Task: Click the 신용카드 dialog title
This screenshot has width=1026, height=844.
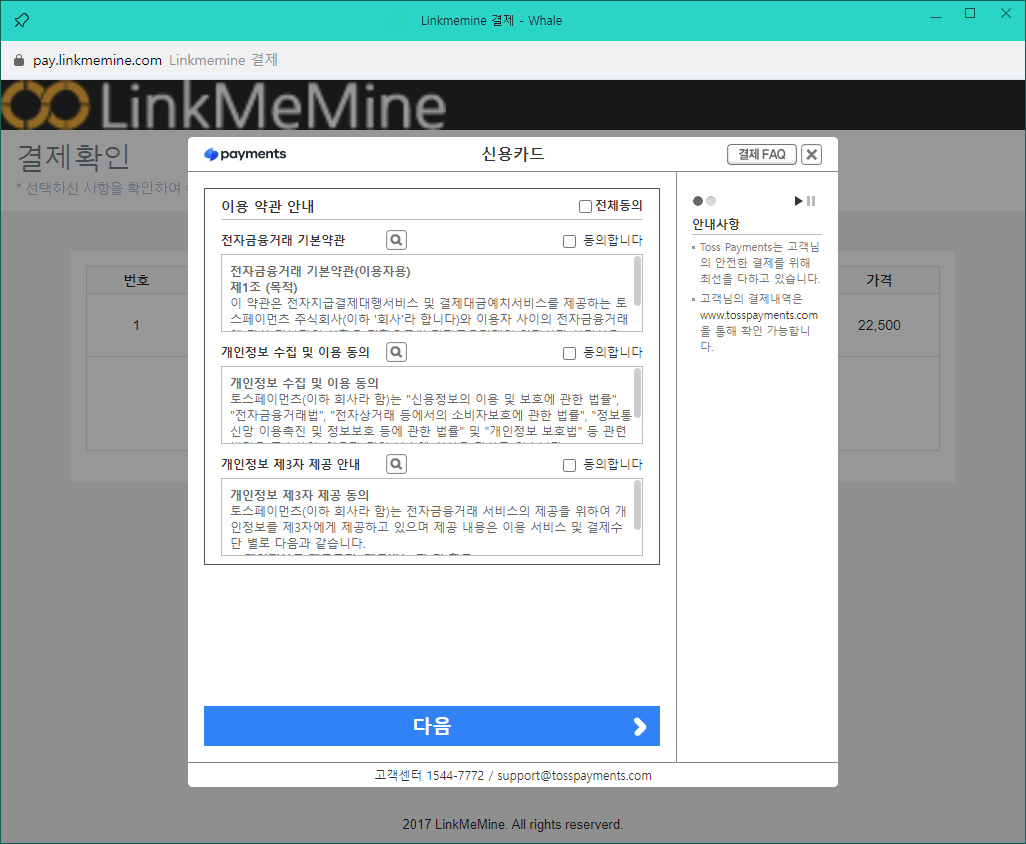Action: (x=513, y=154)
